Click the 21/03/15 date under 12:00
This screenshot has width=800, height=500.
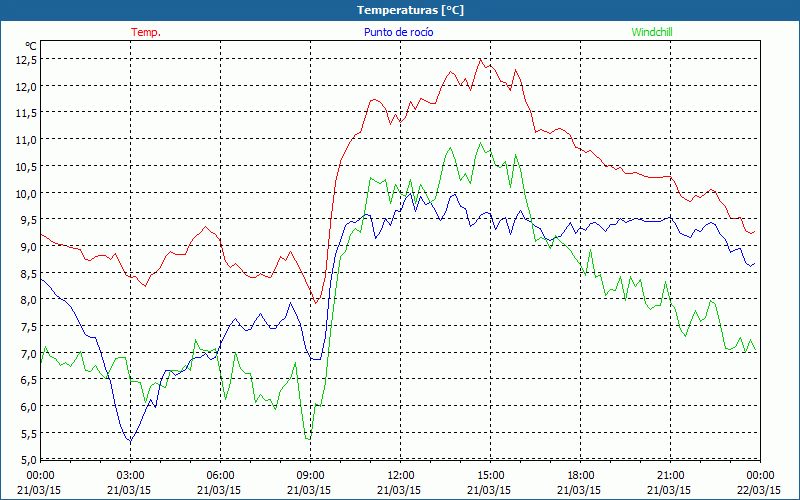click(399, 490)
